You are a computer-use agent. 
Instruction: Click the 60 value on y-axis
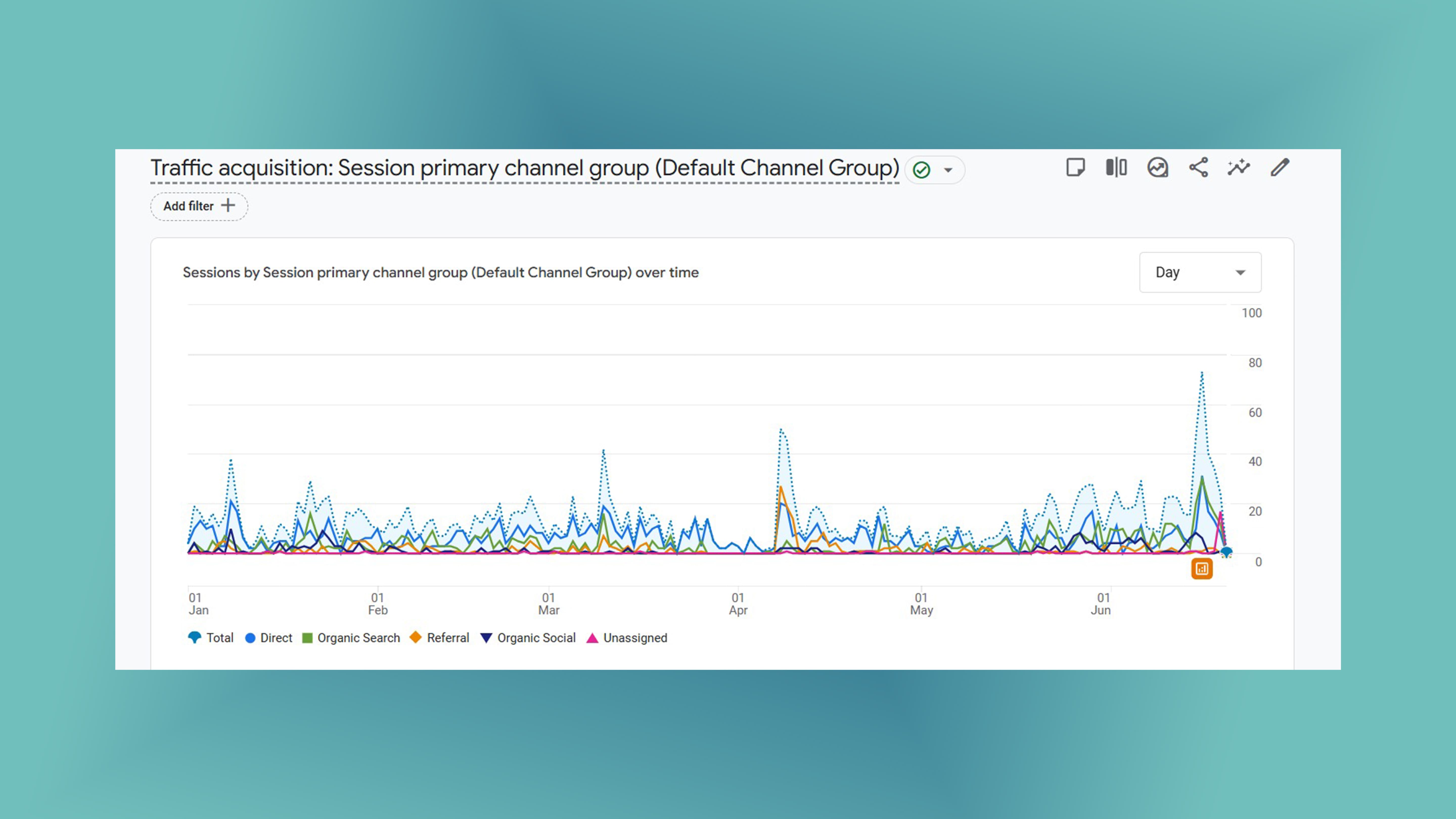coord(1255,412)
